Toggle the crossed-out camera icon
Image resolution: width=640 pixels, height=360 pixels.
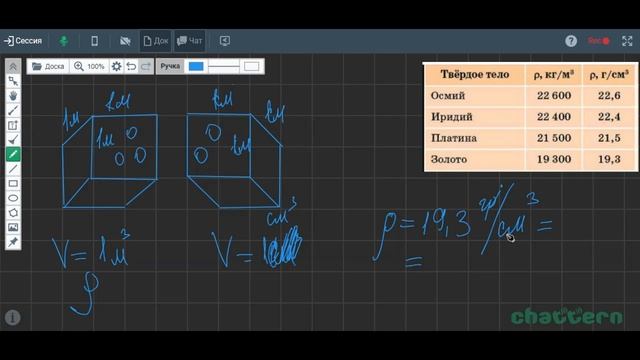(125, 41)
